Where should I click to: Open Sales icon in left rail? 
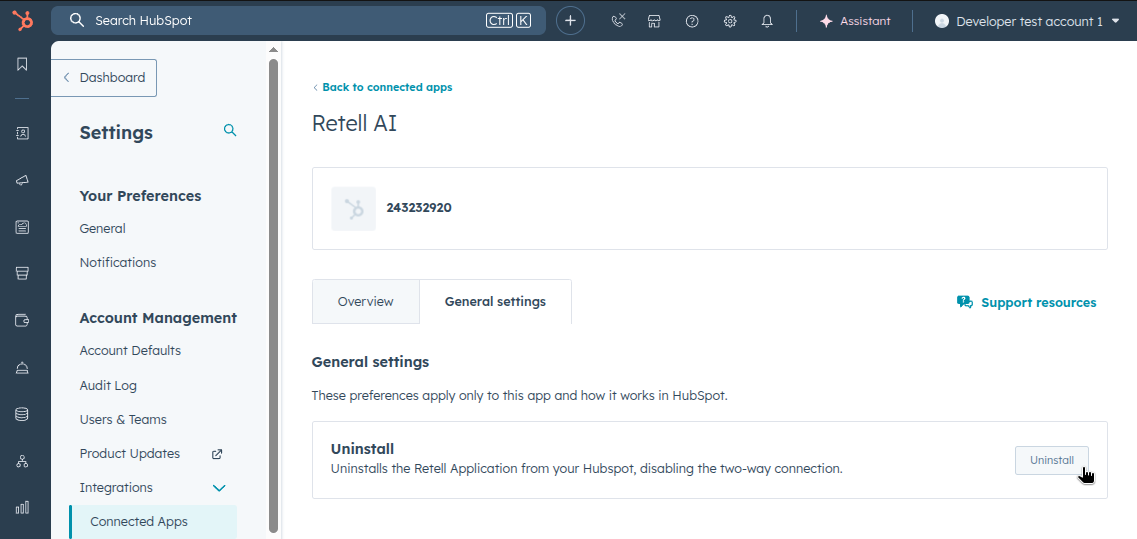pyautogui.click(x=22, y=273)
